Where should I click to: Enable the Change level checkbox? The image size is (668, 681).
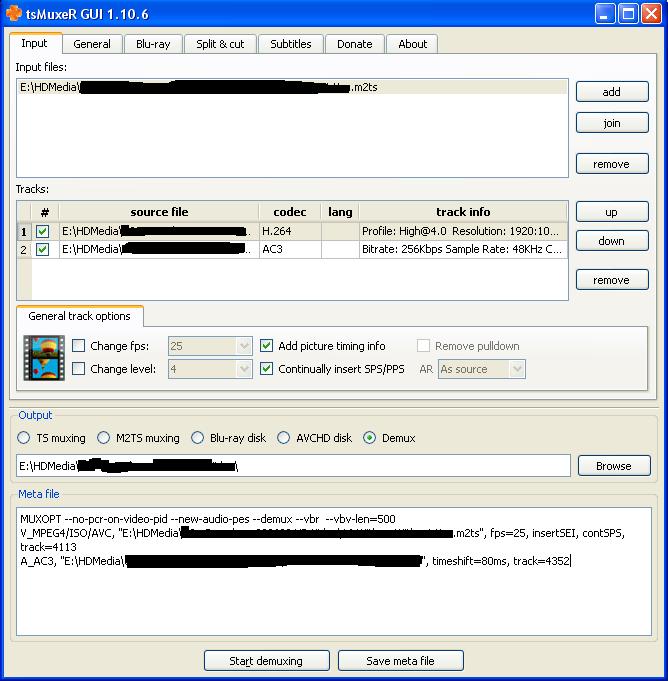pyautogui.click(x=78, y=369)
